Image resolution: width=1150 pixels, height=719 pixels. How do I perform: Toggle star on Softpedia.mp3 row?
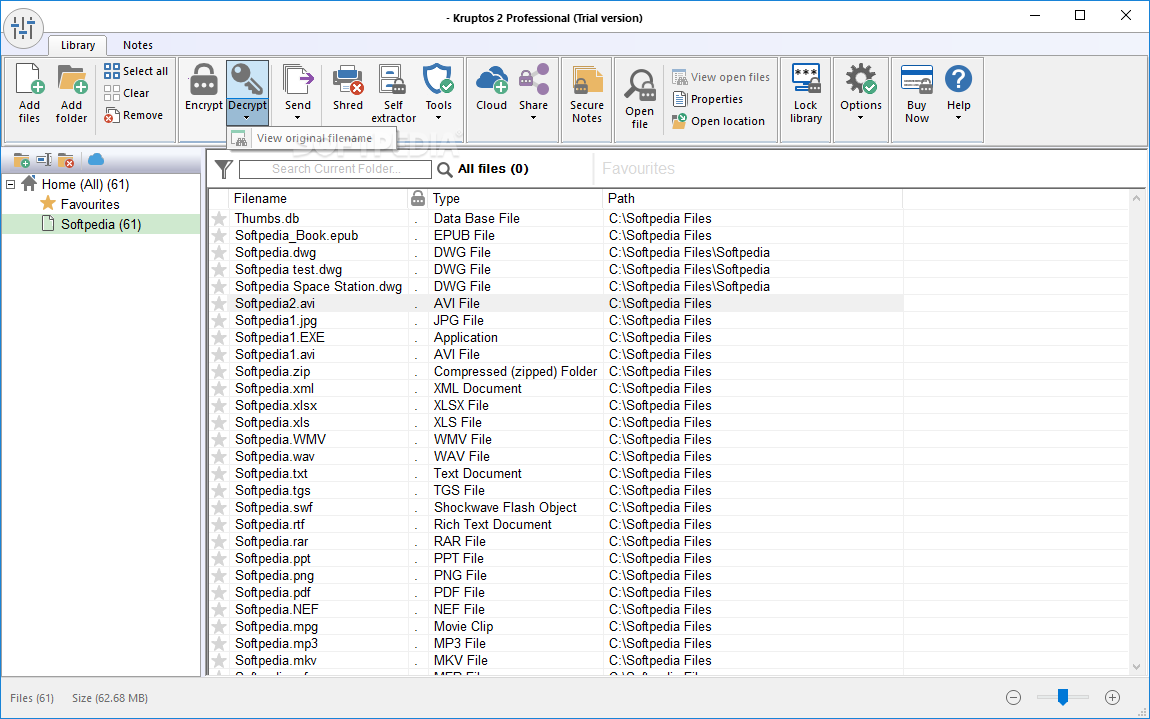coord(219,643)
